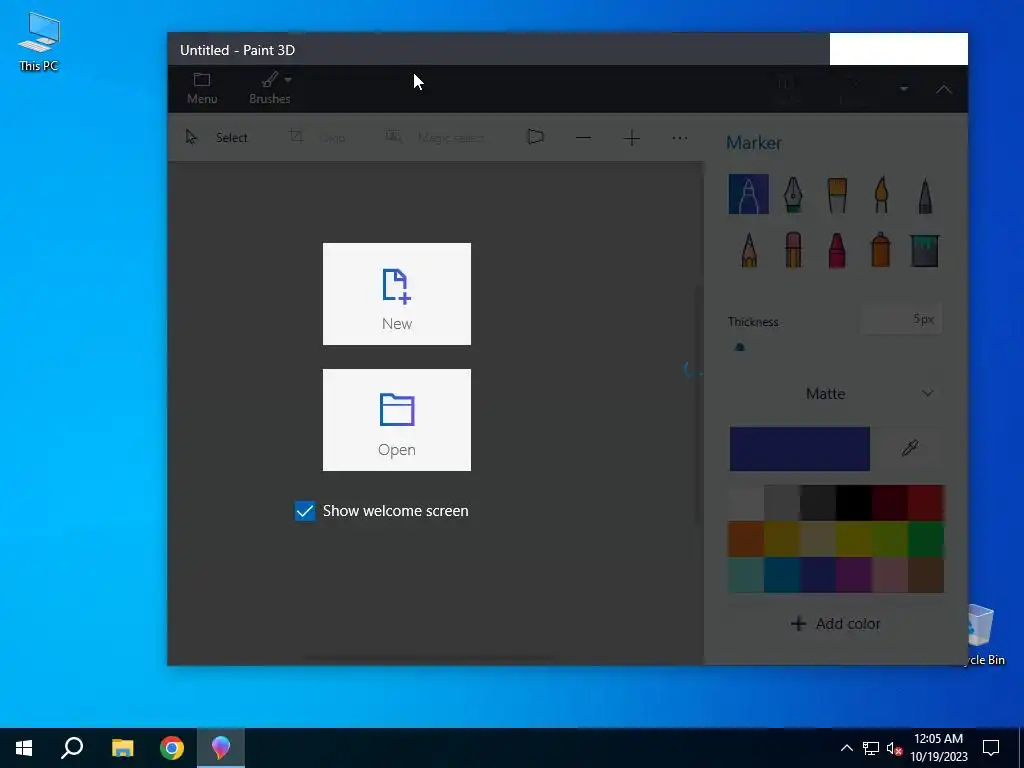Click the Untitled - Paint 3D title
The image size is (1024, 768).
(x=237, y=50)
